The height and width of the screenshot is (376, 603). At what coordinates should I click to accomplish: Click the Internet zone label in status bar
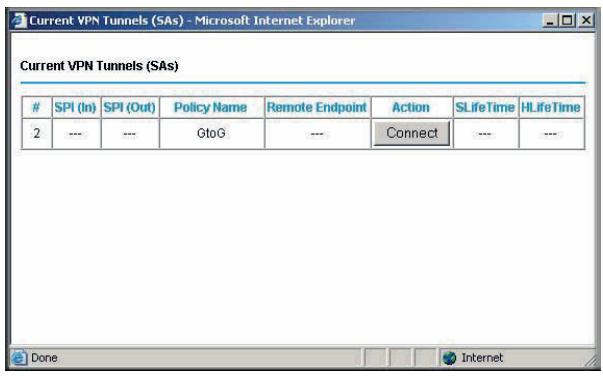(x=482, y=358)
